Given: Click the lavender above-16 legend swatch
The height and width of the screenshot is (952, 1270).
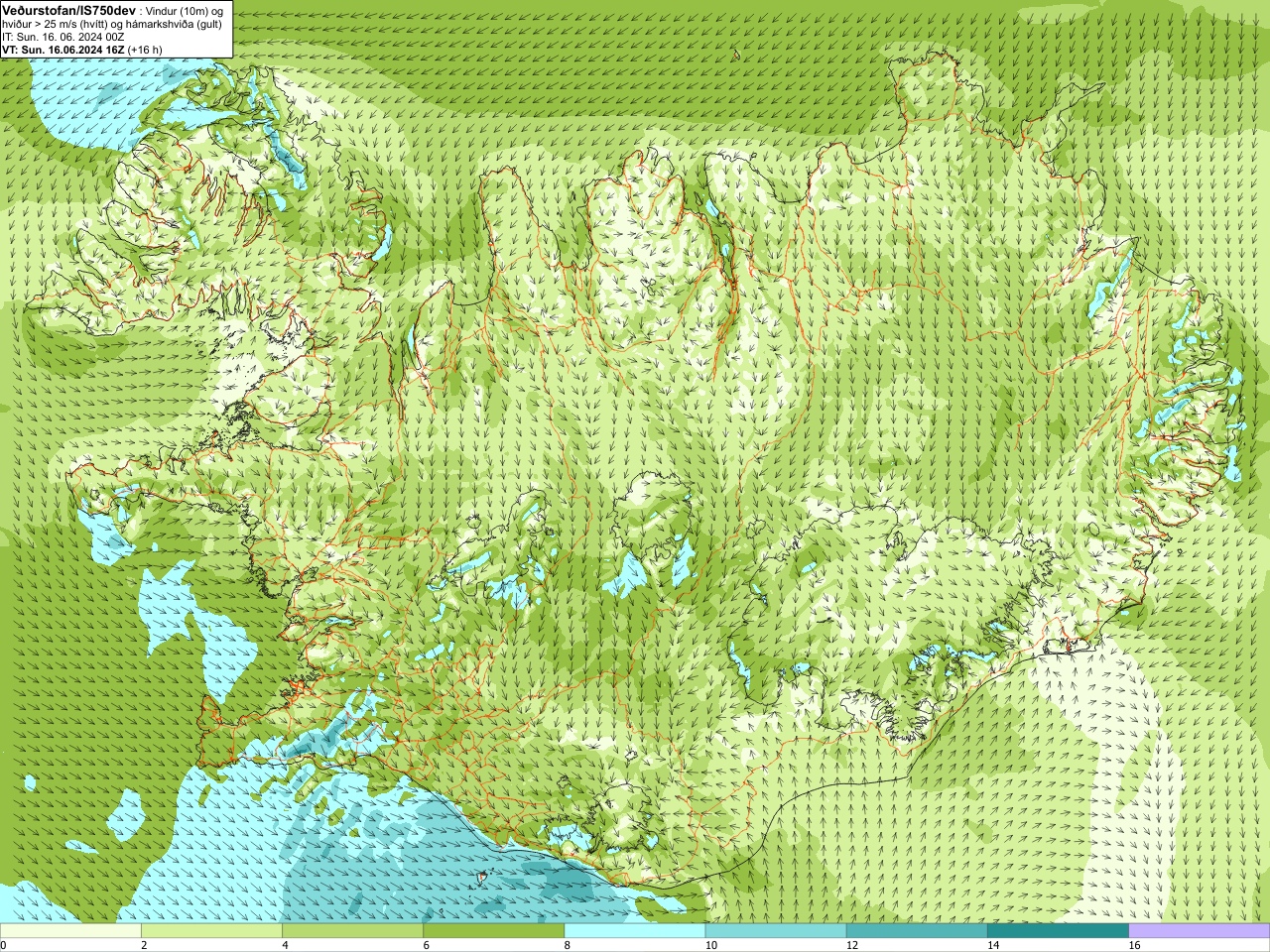Looking at the screenshot, I should pos(1200,931).
